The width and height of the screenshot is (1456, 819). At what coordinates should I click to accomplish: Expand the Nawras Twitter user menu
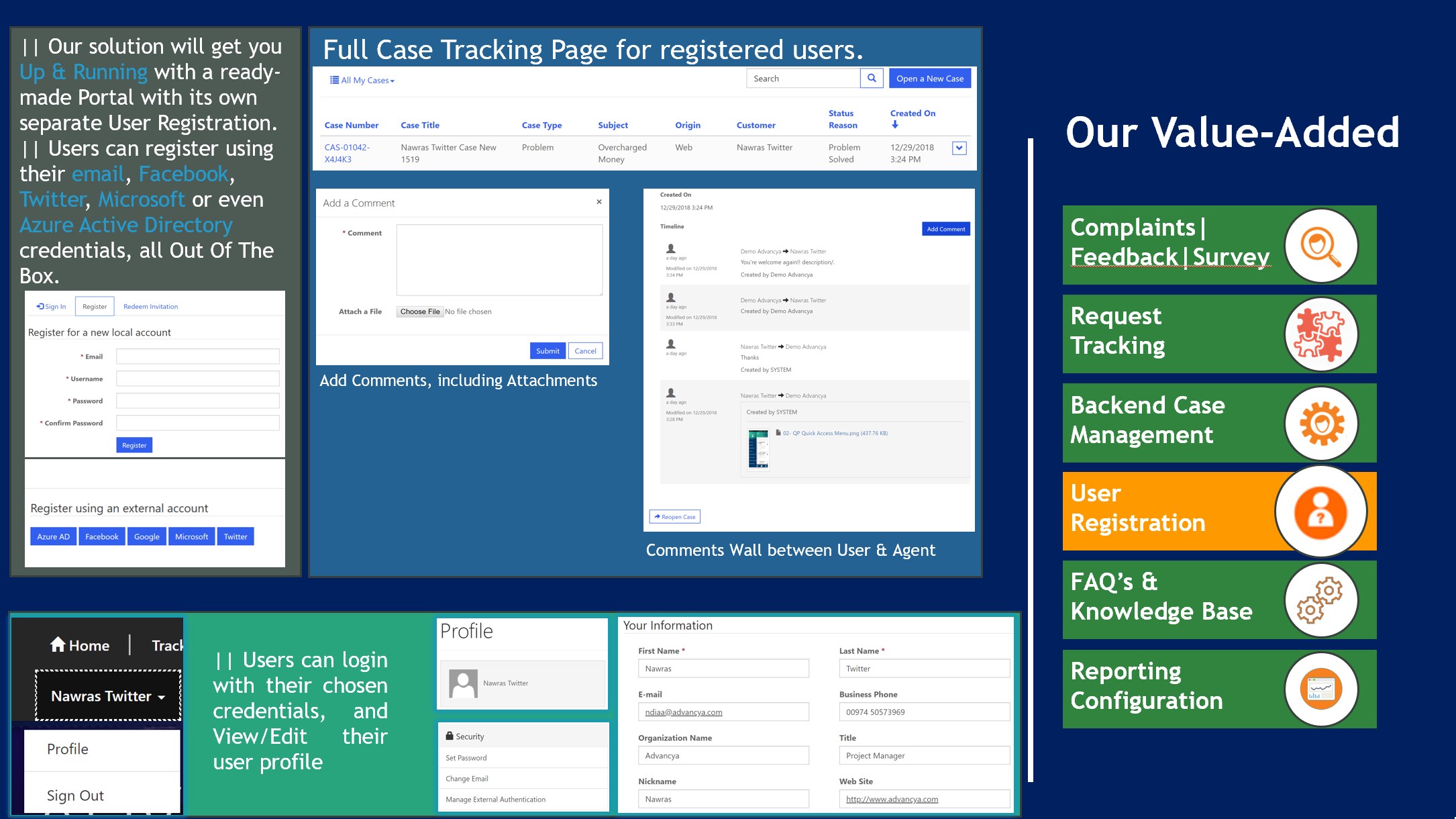click(x=108, y=697)
